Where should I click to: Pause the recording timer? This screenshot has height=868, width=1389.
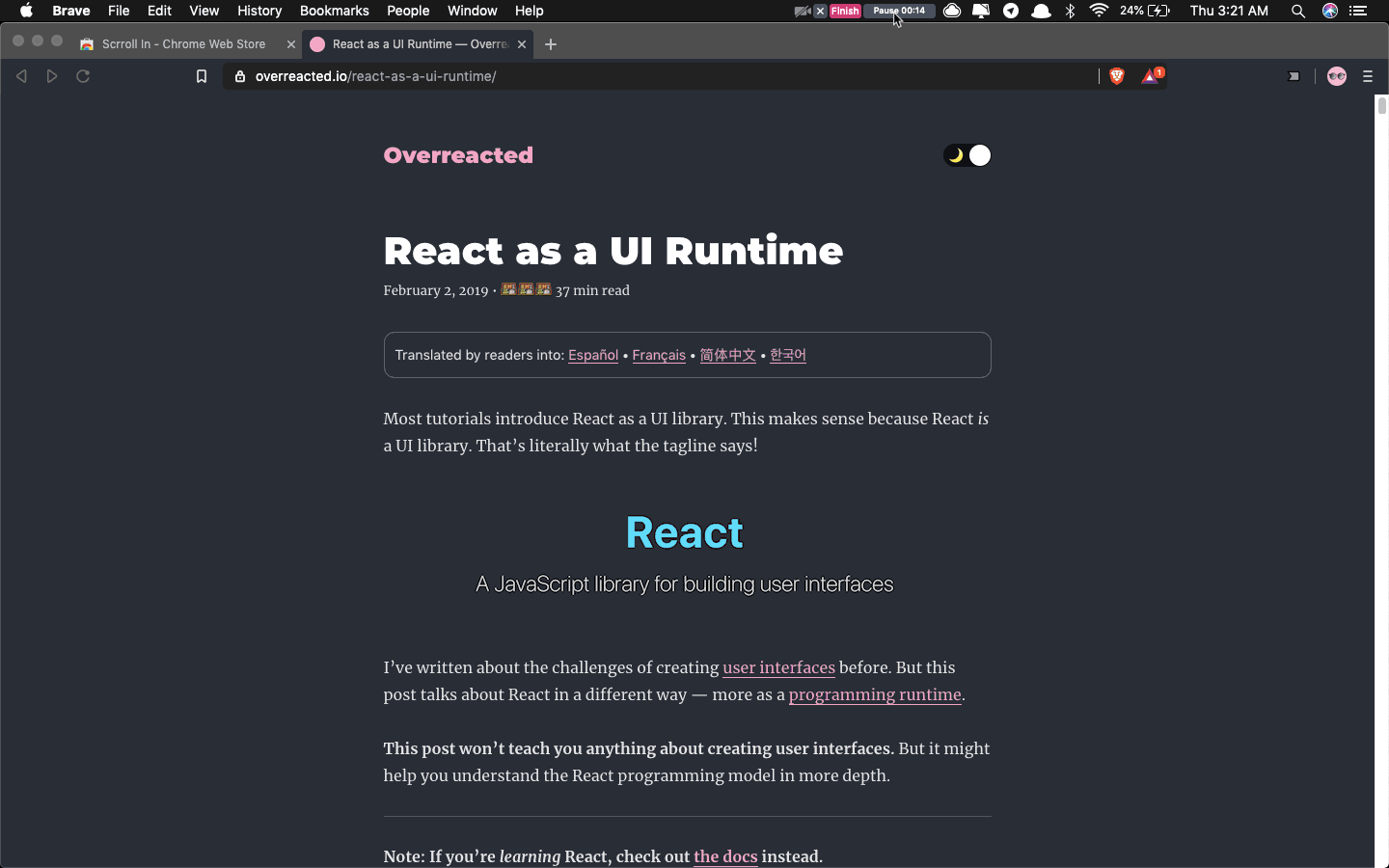(x=899, y=11)
